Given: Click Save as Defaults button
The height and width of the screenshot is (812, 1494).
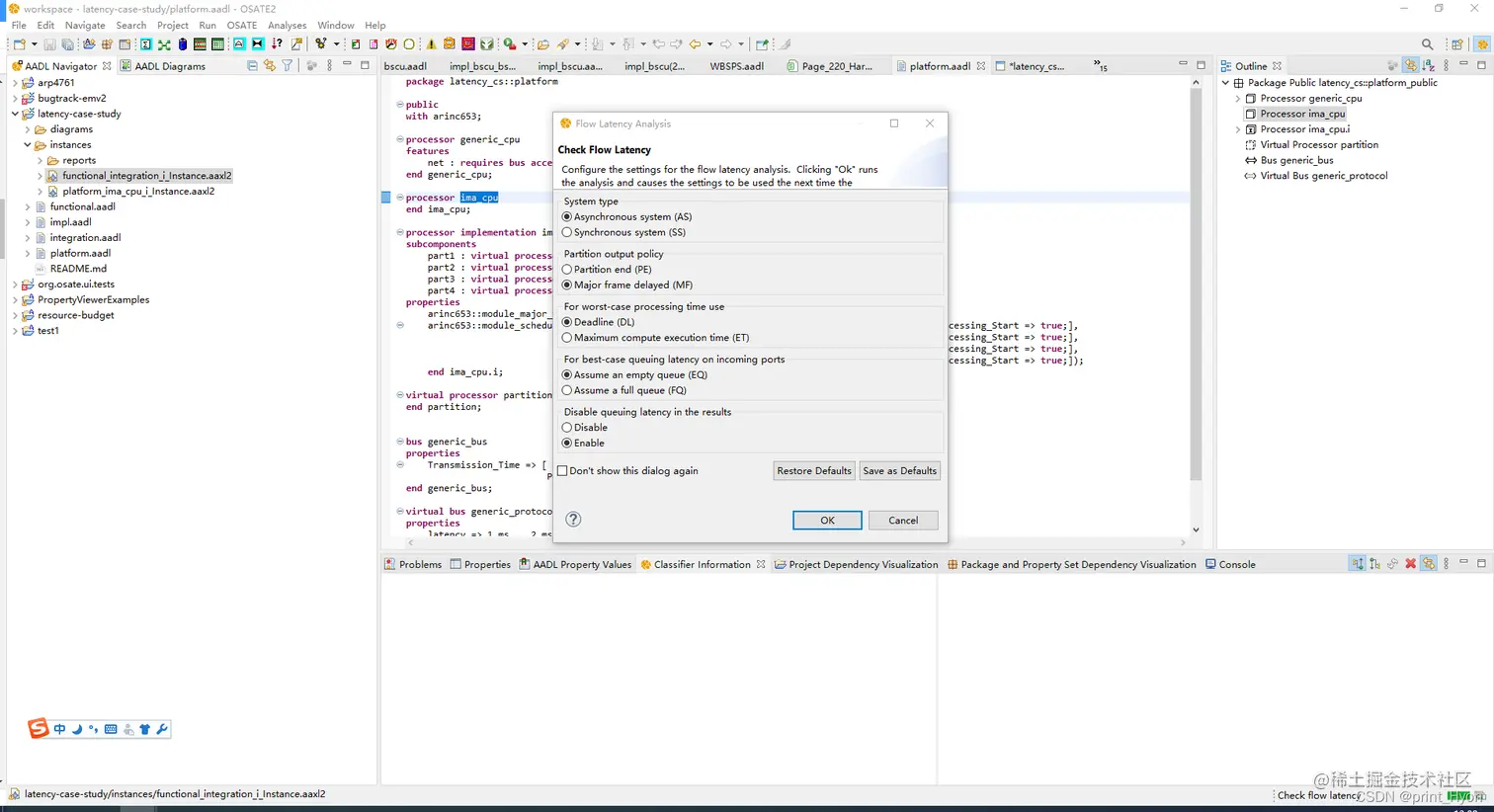Looking at the screenshot, I should pos(899,471).
